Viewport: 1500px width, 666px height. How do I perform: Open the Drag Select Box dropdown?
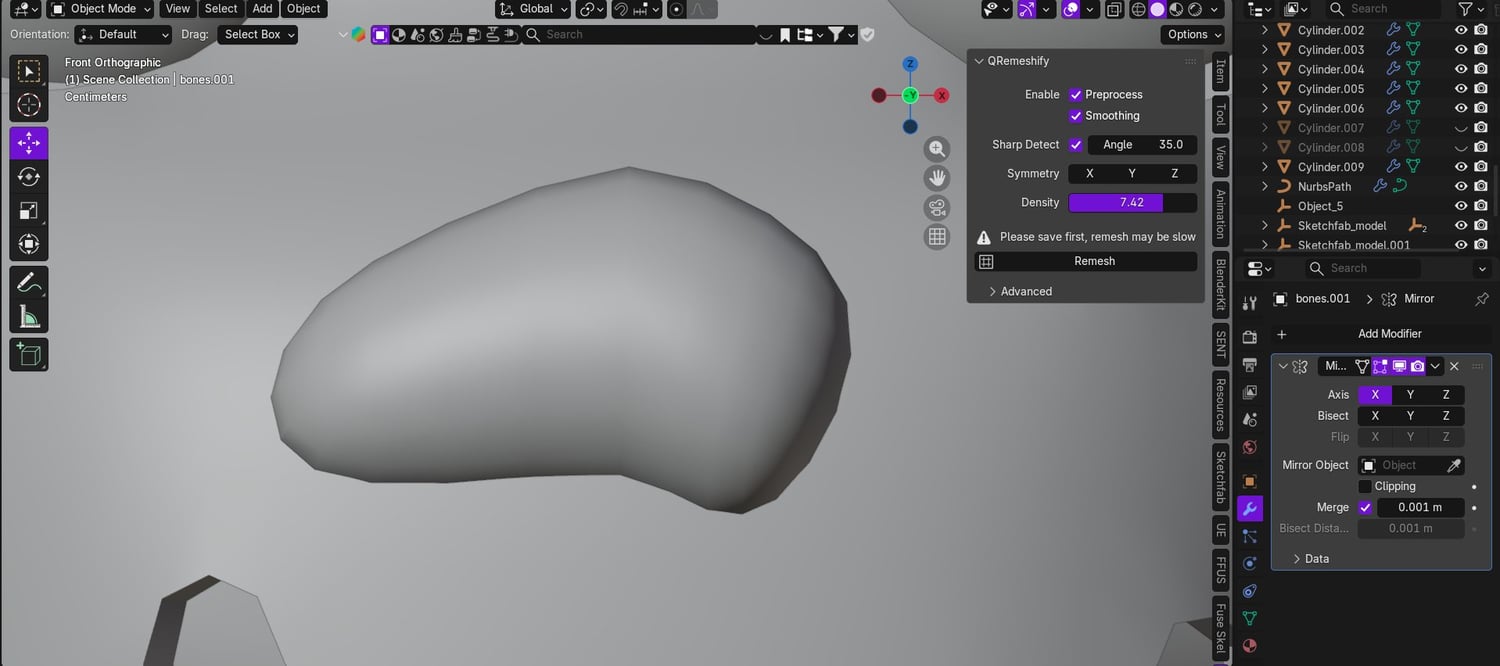[x=257, y=35]
